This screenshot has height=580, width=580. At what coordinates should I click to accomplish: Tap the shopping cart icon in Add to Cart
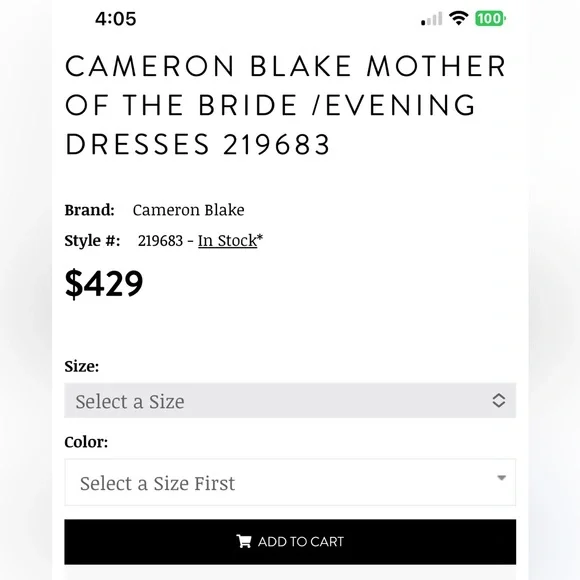click(244, 541)
